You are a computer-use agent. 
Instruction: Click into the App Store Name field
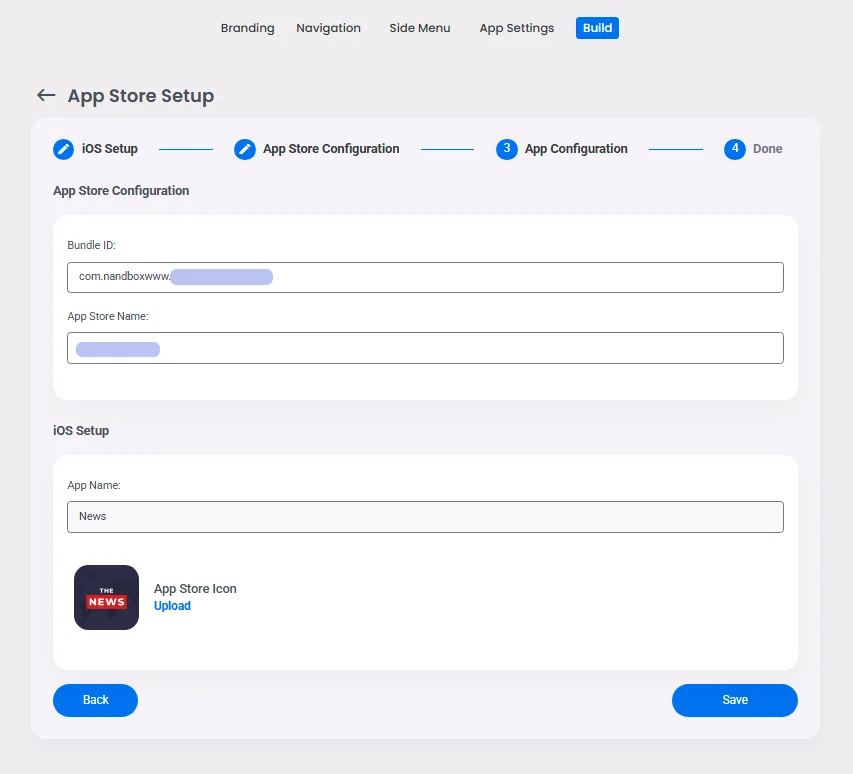[425, 348]
